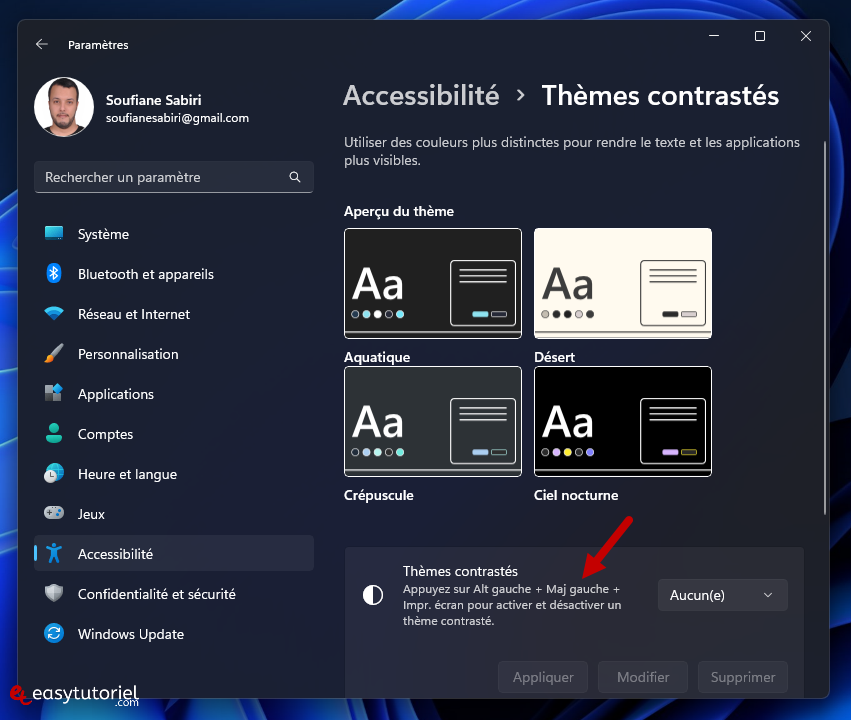
Task: Click the Aquatique theme preview
Action: (x=433, y=283)
